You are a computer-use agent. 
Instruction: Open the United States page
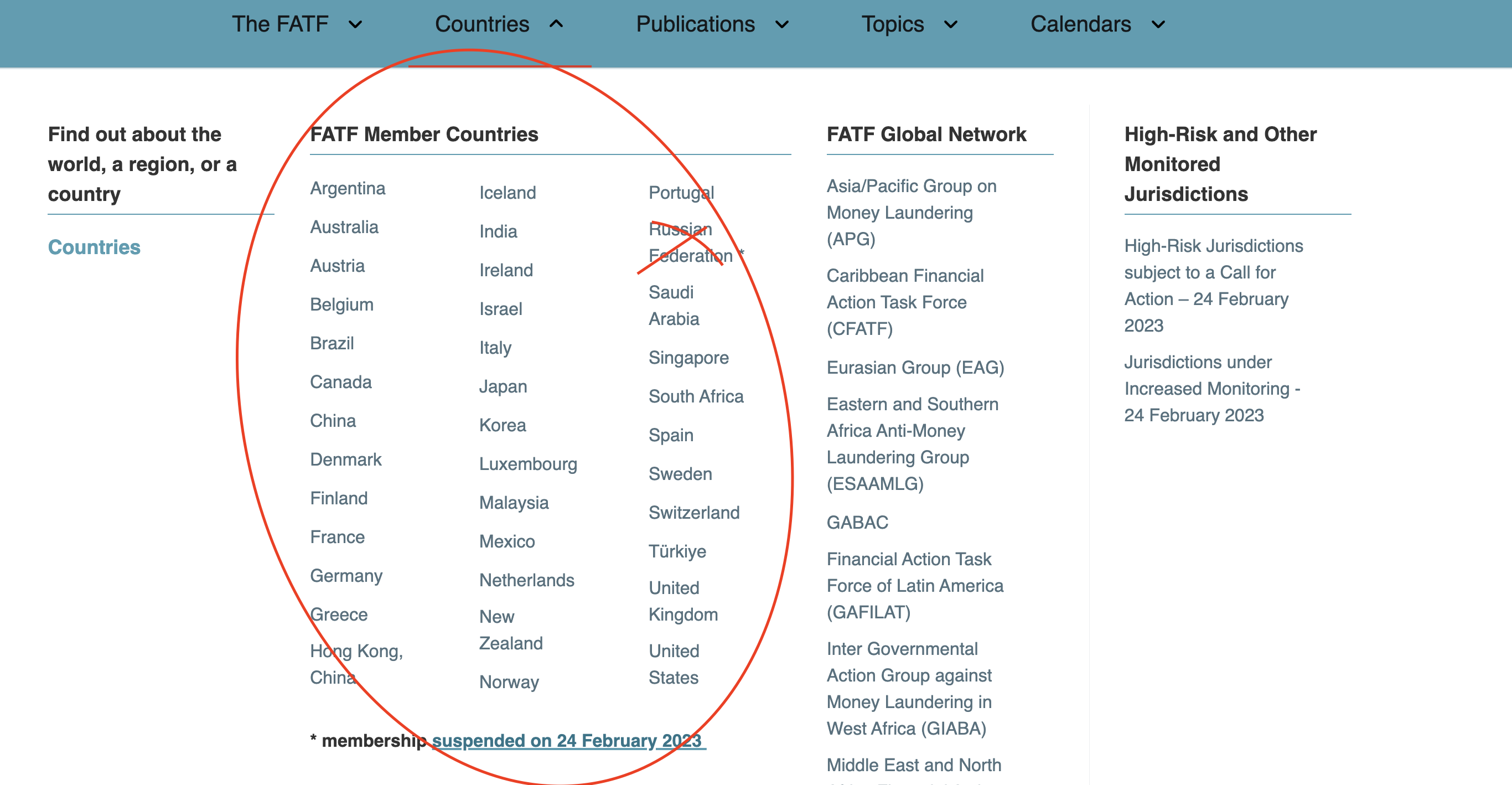click(674, 664)
